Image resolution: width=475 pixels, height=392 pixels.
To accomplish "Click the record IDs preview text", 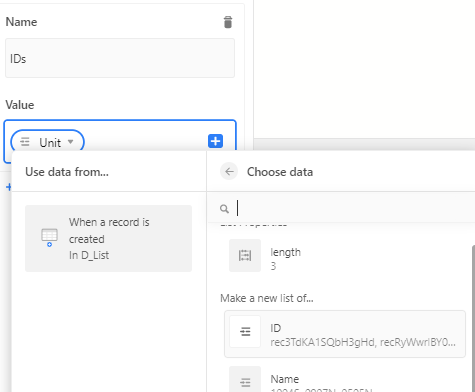I will coord(363,342).
